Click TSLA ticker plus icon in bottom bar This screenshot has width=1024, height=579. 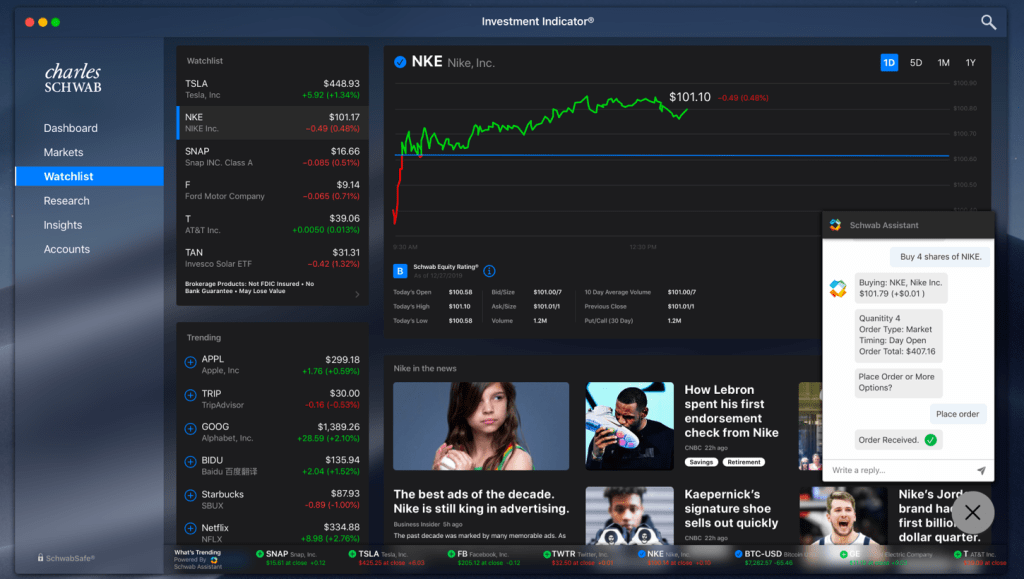tap(353, 554)
